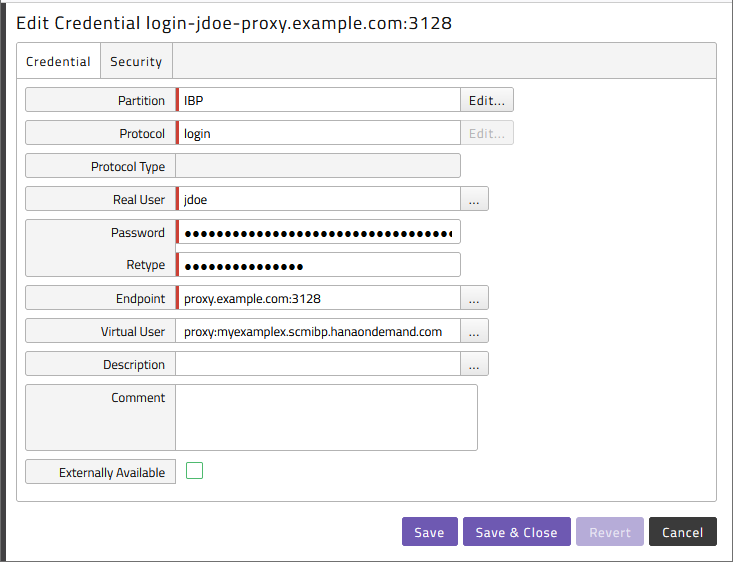
Task: Click the Virtual User label
Action: pos(133,331)
